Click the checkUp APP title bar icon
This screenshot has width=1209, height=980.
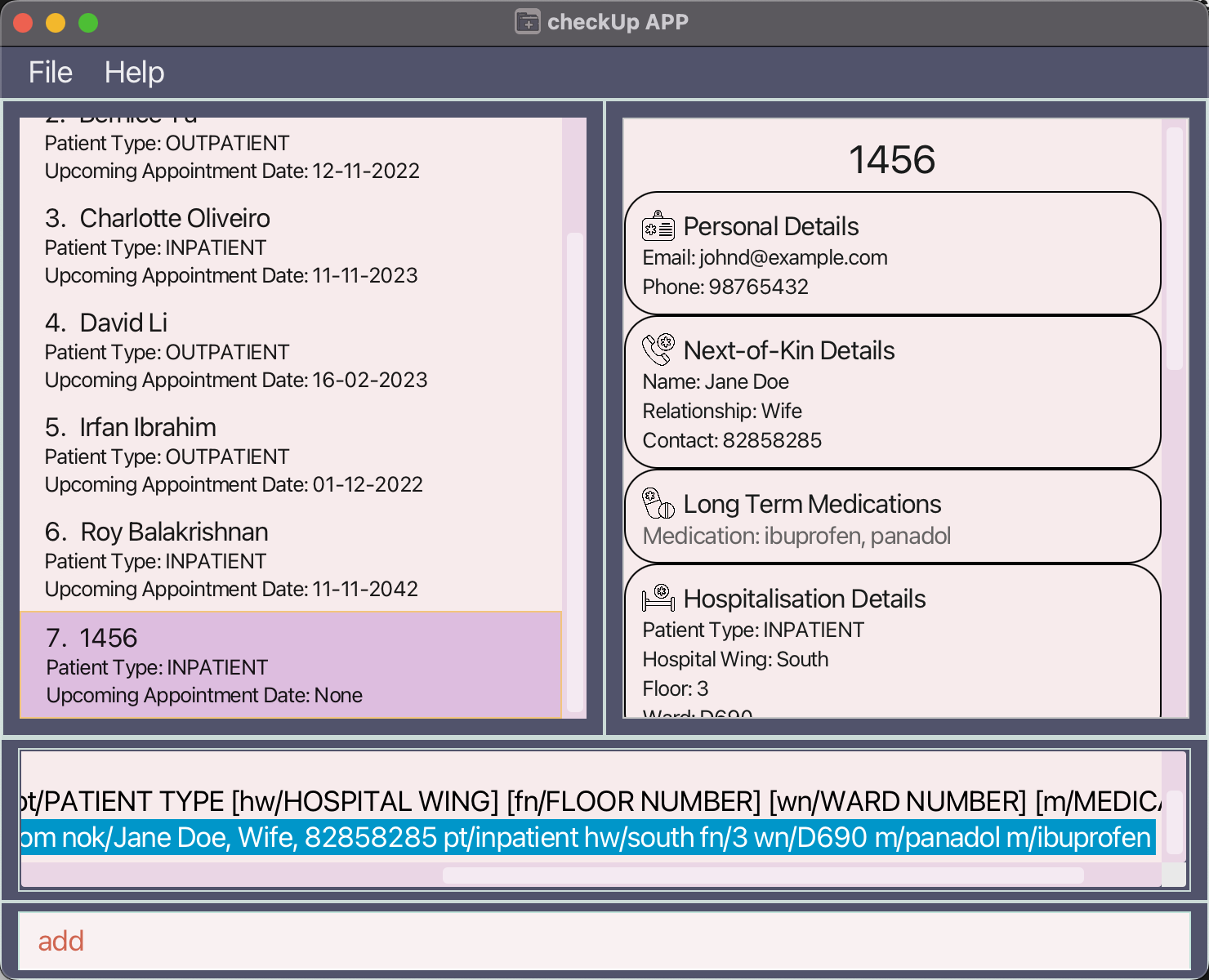coord(528,21)
